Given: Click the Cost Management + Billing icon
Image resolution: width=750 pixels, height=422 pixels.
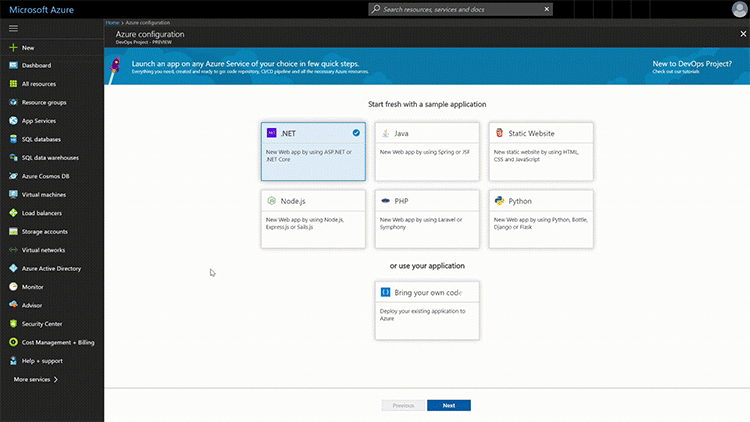Looking at the screenshot, I should [13, 342].
